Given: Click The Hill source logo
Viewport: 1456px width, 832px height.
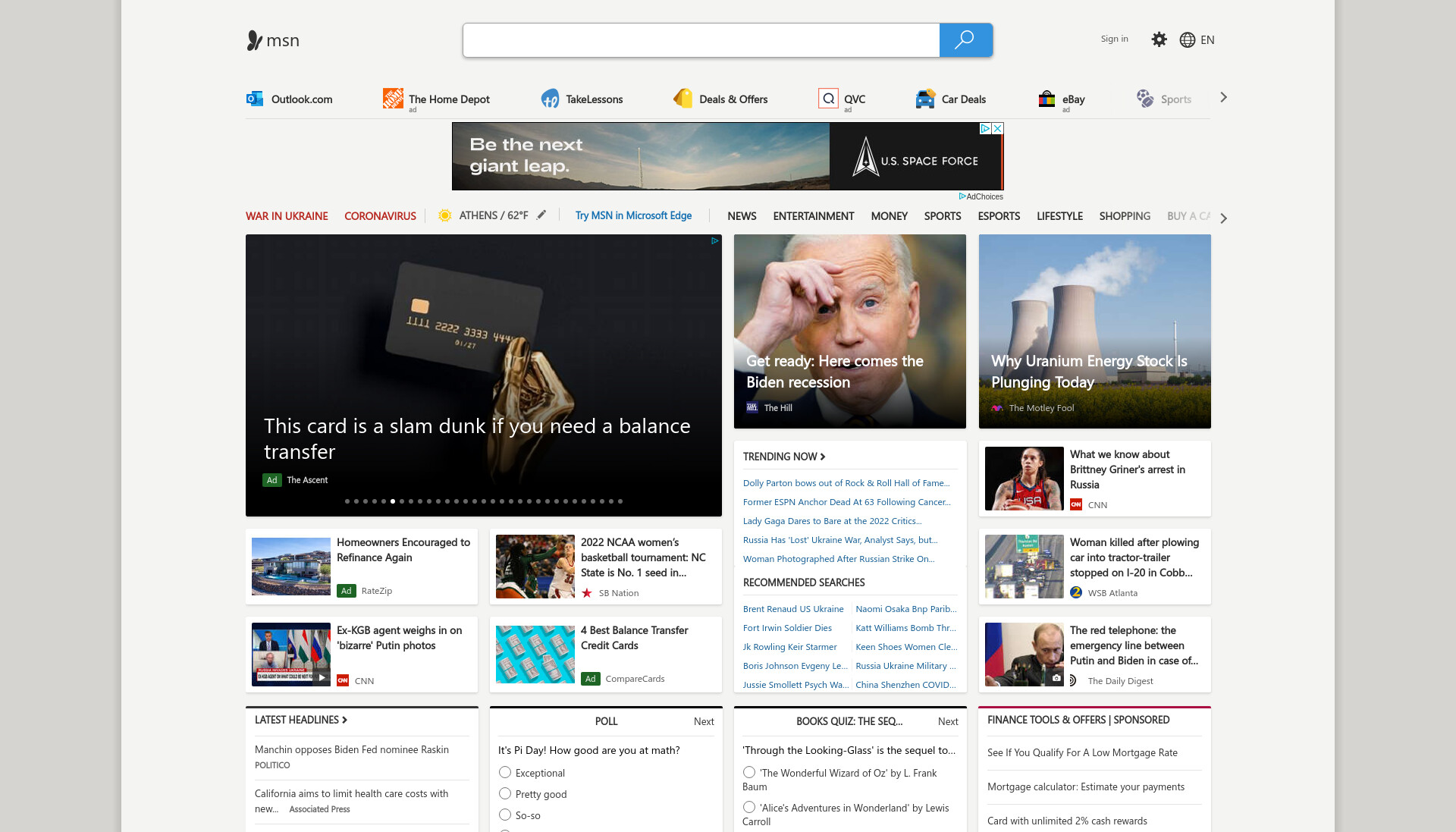Looking at the screenshot, I should pyautogui.click(x=752, y=407).
